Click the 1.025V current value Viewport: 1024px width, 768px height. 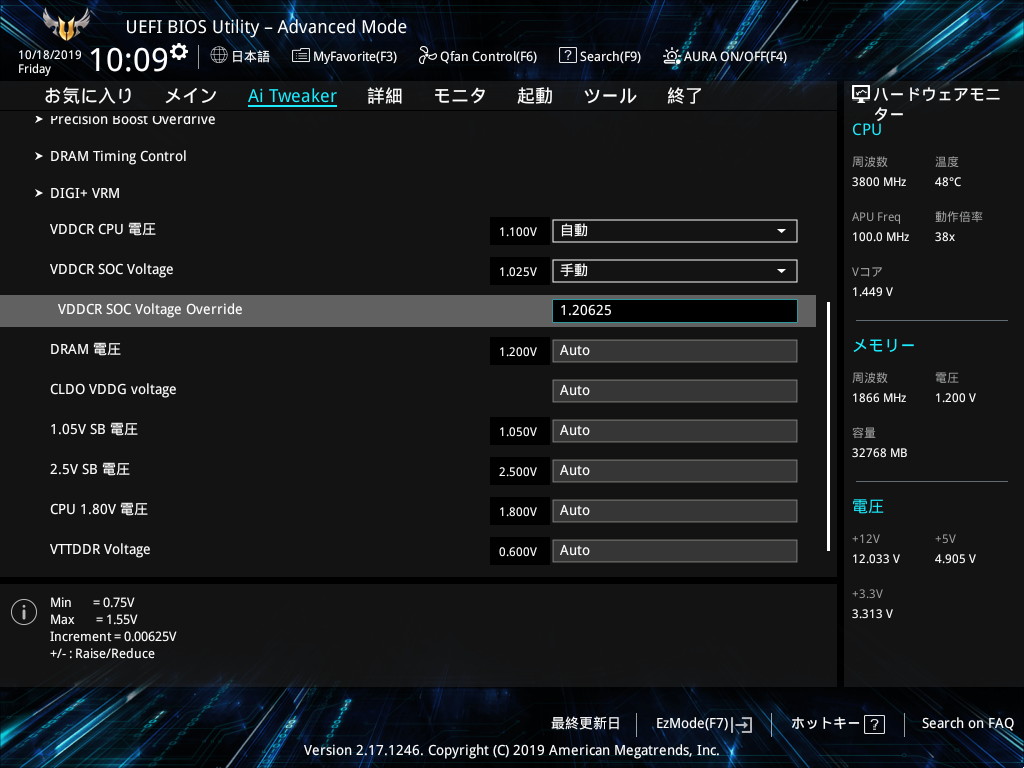coord(518,272)
